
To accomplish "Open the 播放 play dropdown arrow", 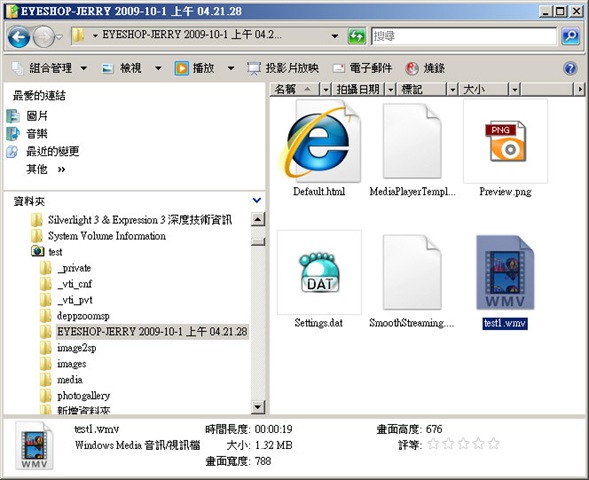I will pos(231,68).
